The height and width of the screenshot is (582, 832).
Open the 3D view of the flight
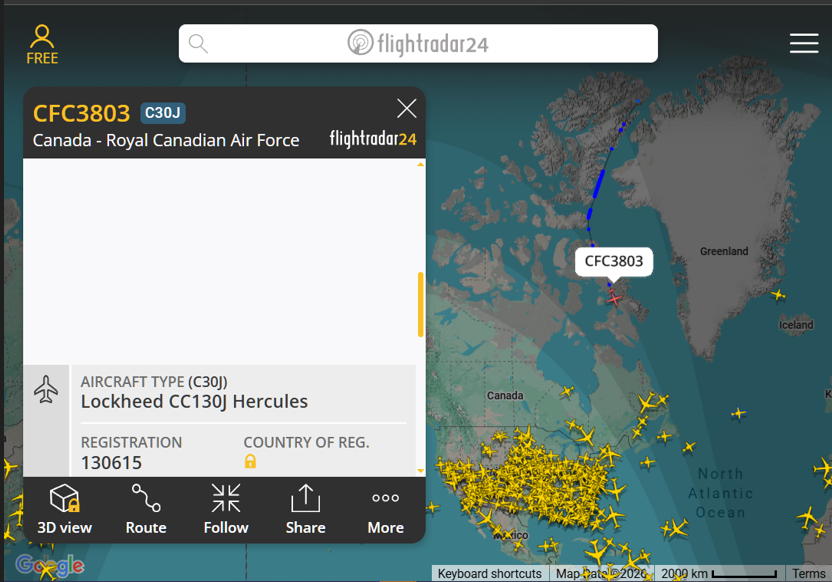click(x=64, y=509)
